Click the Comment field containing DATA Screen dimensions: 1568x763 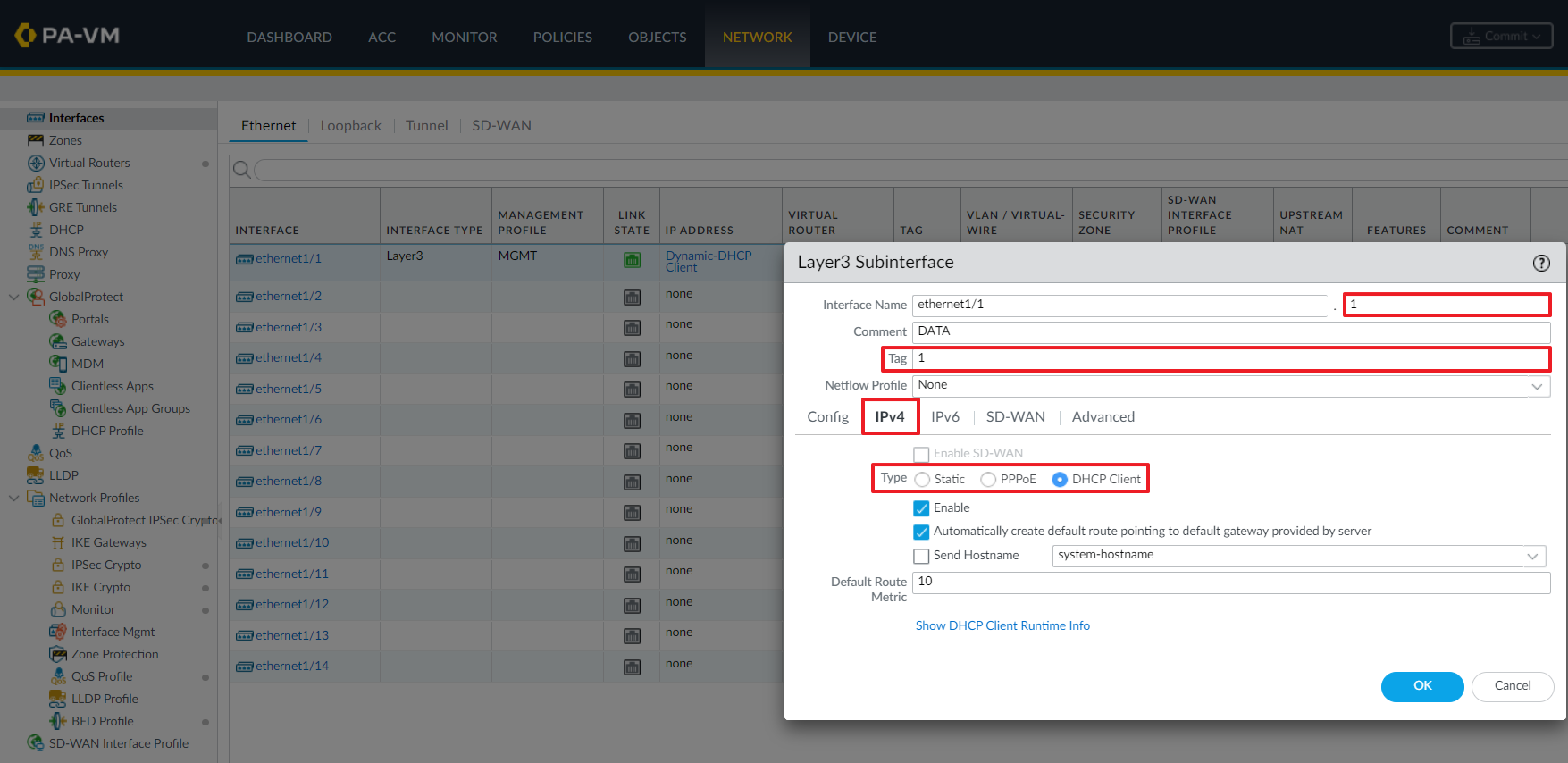click(1230, 331)
